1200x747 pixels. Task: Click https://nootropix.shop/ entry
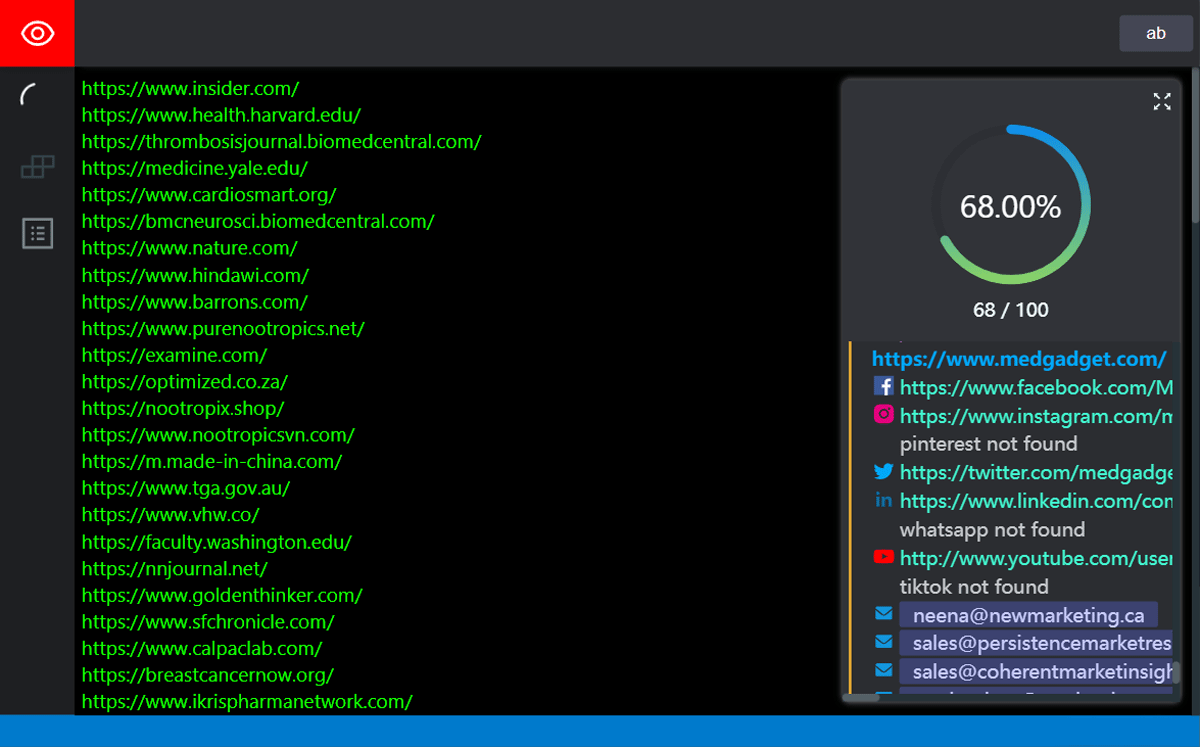tap(183, 408)
